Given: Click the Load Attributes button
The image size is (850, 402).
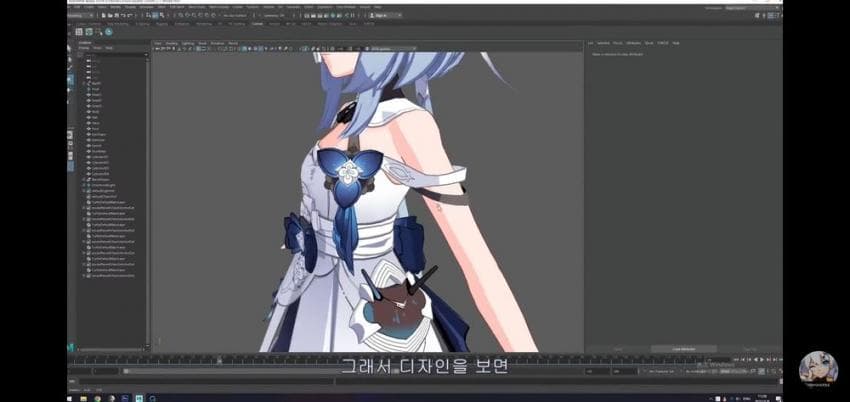Looking at the screenshot, I should [684, 349].
